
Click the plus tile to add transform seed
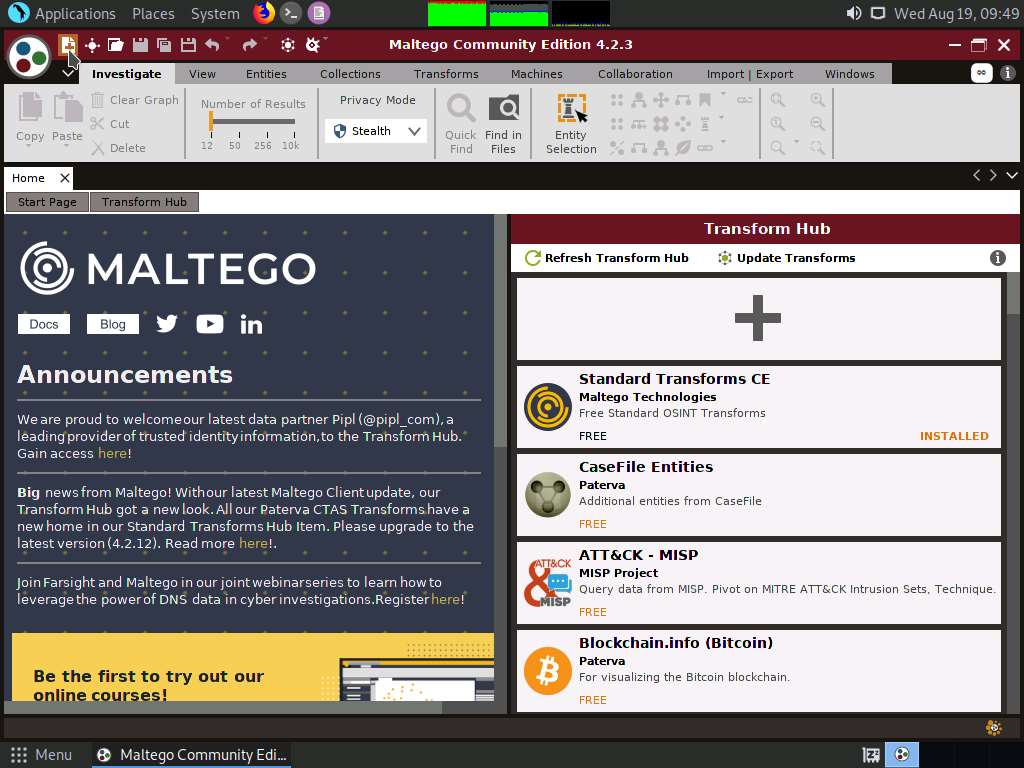[758, 319]
